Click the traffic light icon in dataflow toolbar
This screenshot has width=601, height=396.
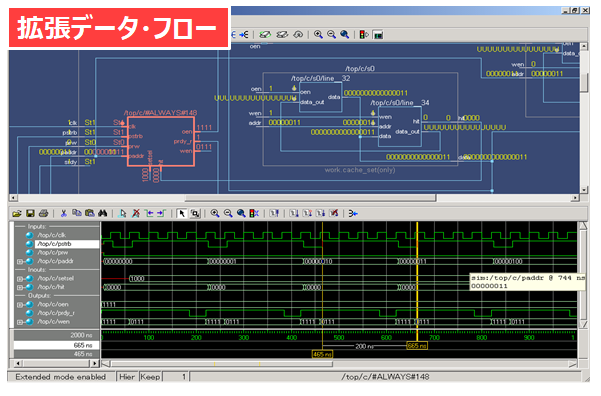[x=363, y=35]
